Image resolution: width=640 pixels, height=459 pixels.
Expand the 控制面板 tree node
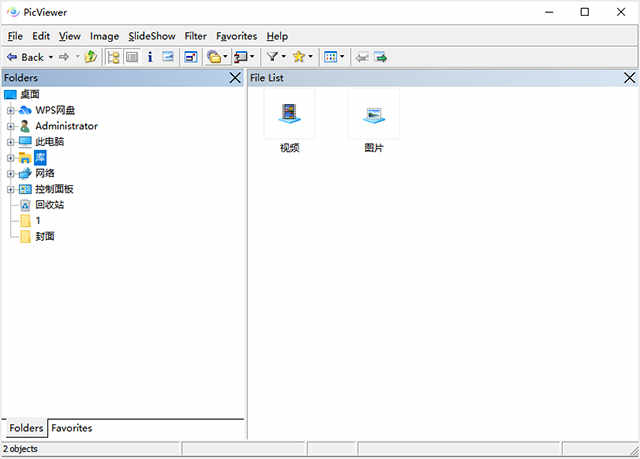(11, 189)
